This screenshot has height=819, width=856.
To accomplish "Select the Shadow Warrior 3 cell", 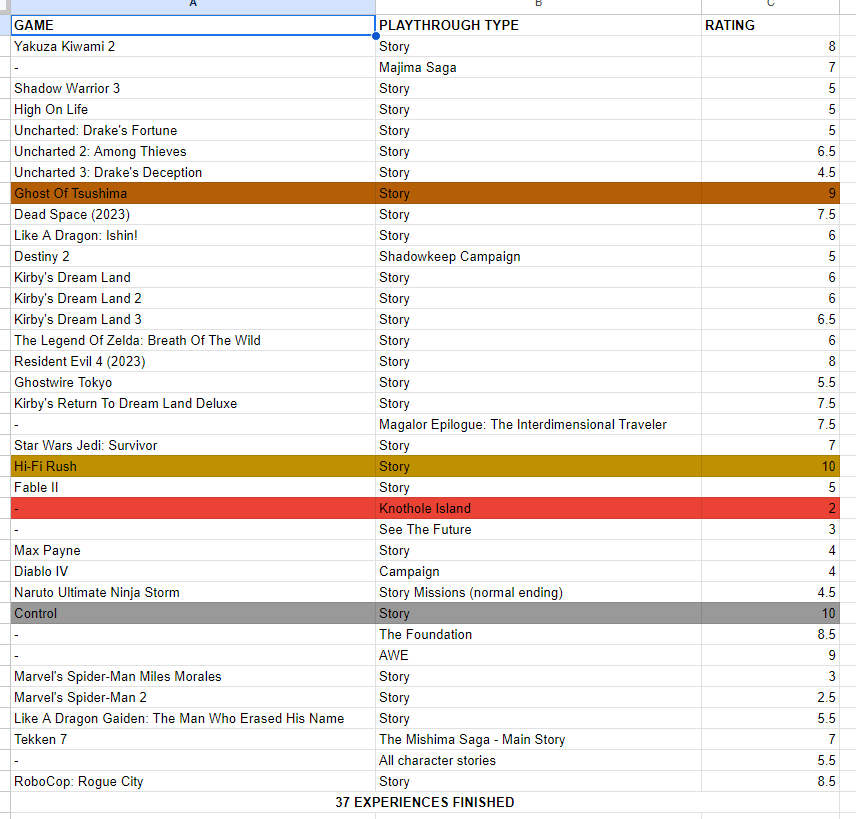I will point(193,88).
